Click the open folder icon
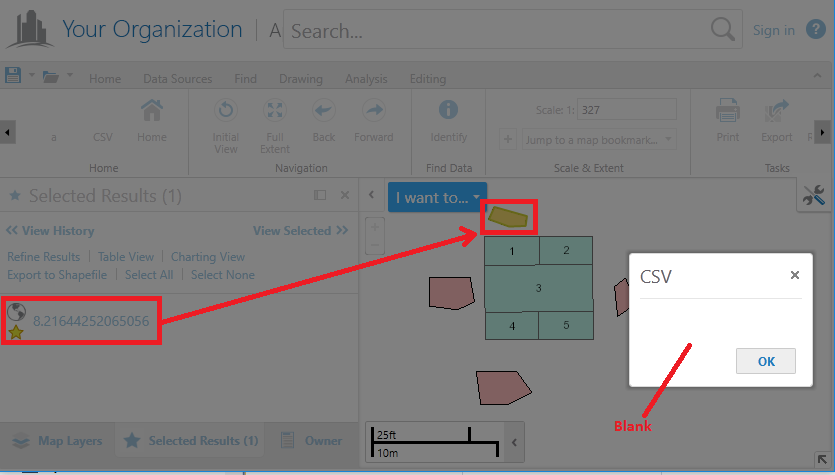The height and width of the screenshot is (475, 835). [51, 77]
